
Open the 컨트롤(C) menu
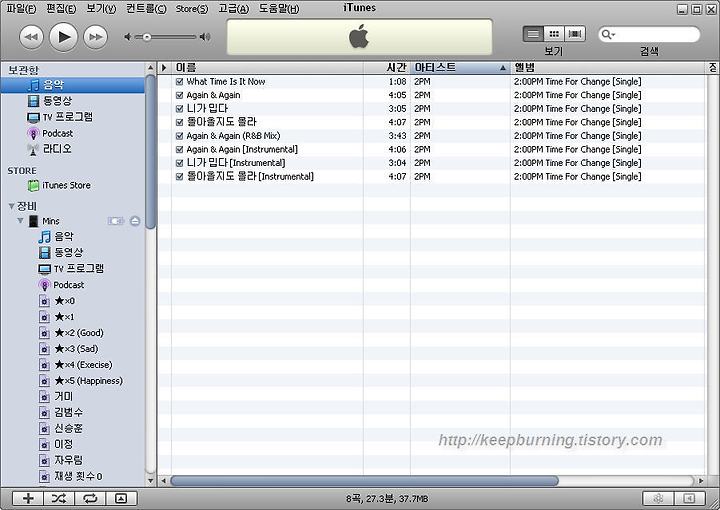click(146, 9)
